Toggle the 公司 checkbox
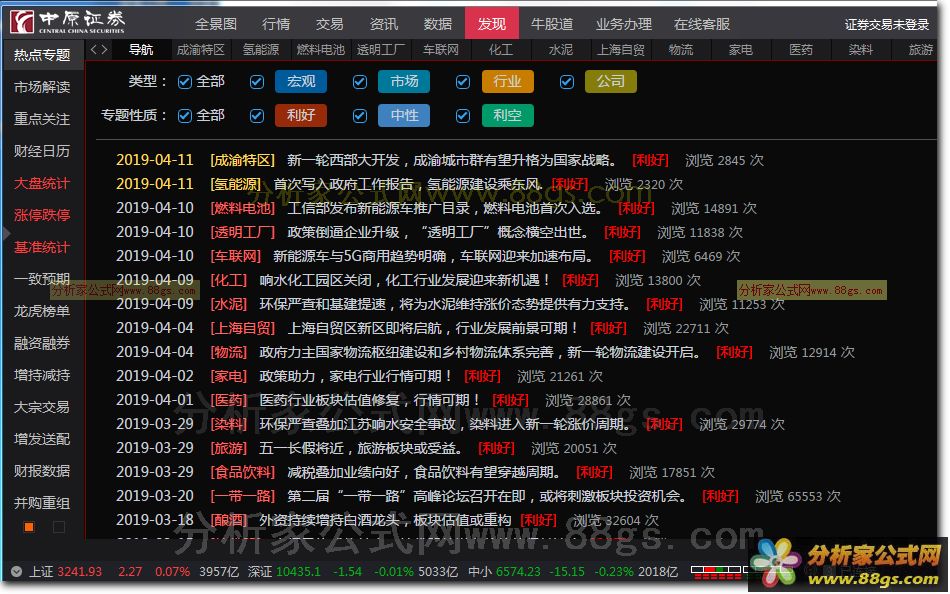This screenshot has width=950, height=594. tap(567, 82)
